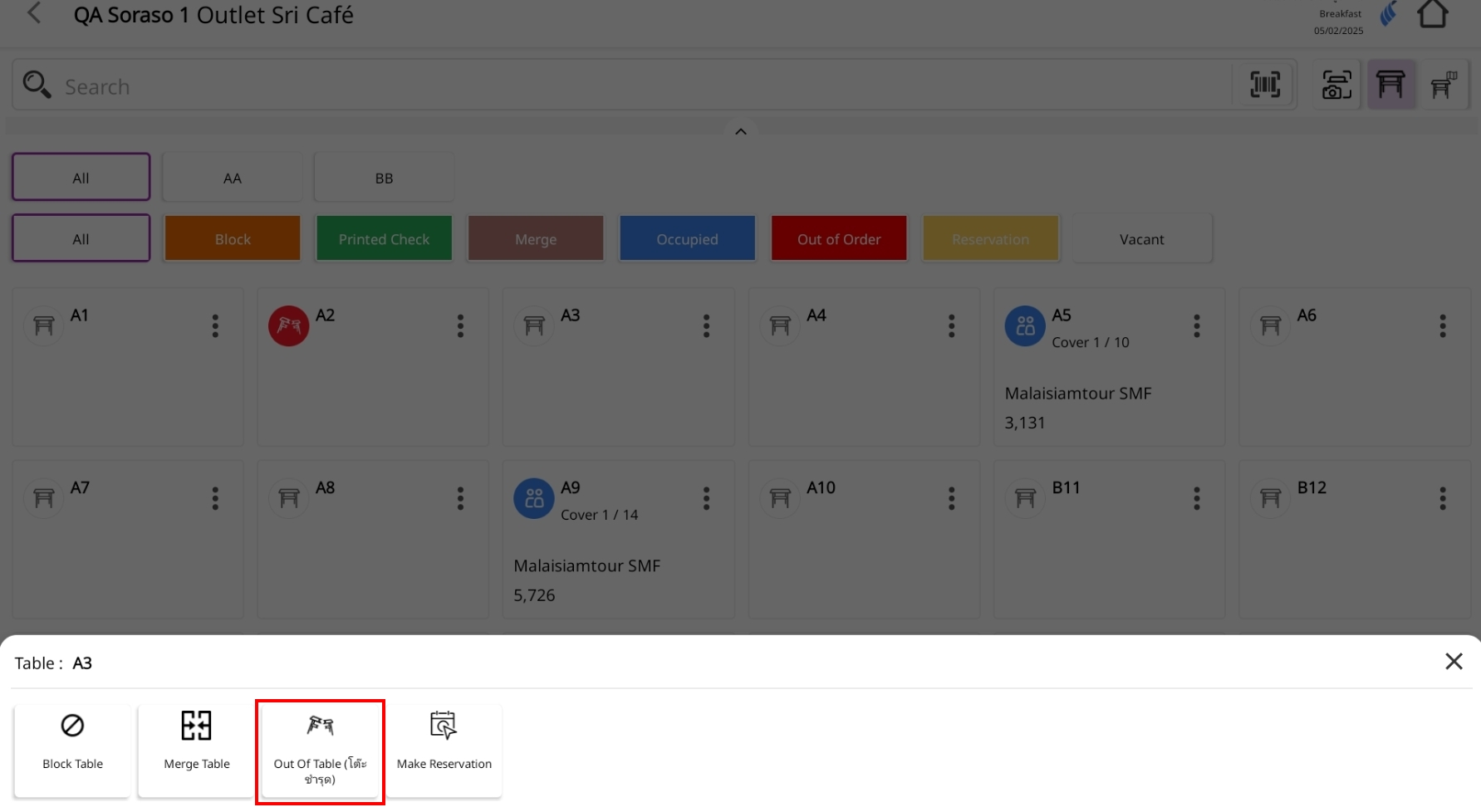The image size is (1481, 812).
Task: Open the home screen icon
Action: coord(1432,15)
